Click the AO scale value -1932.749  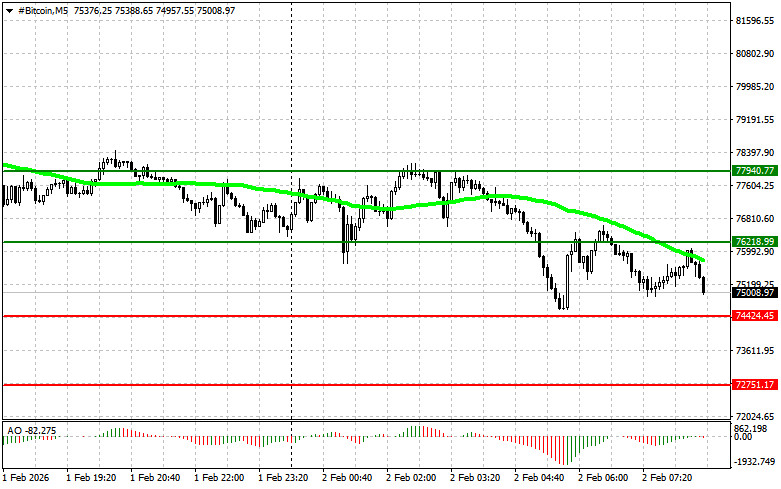[x=754, y=462]
